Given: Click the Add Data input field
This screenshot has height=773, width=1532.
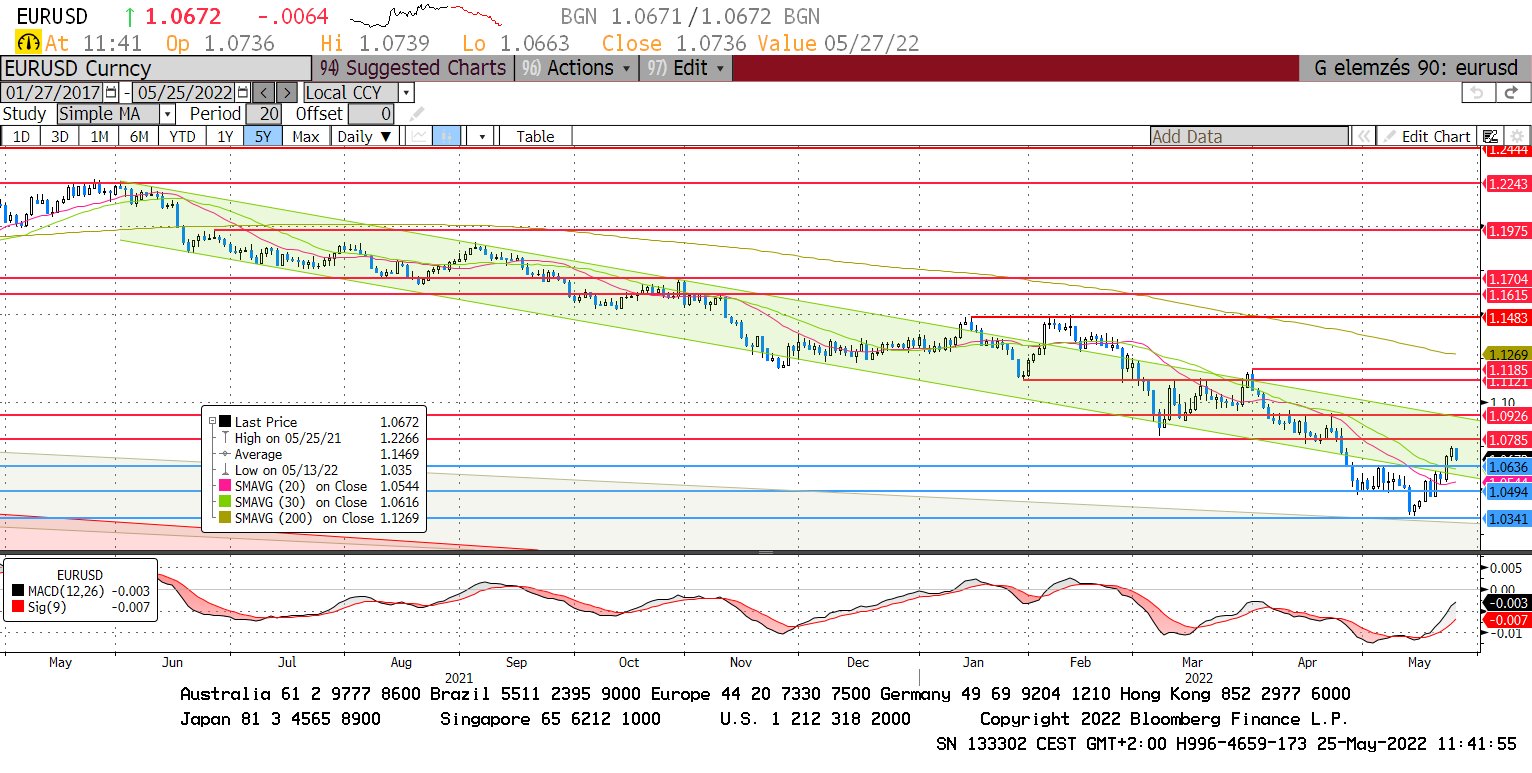Looking at the screenshot, I should (x=1249, y=136).
